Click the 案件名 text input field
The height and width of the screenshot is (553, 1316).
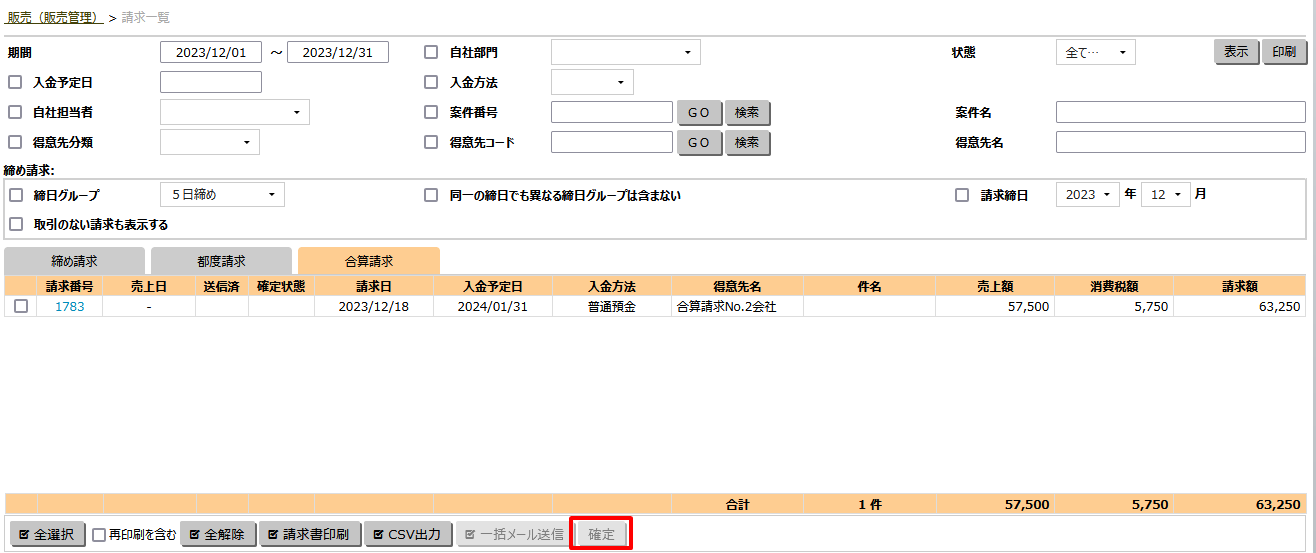(1180, 113)
